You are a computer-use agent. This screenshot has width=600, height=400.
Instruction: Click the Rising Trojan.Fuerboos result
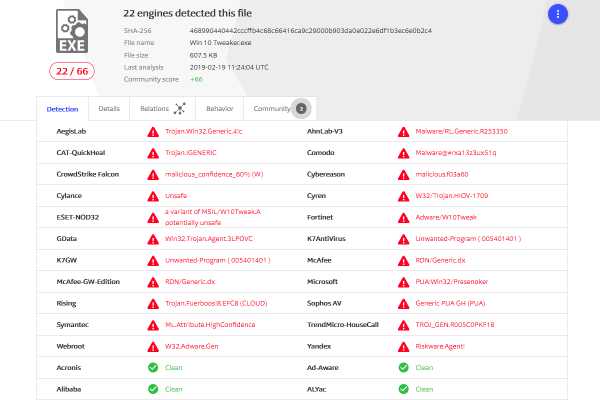pos(216,303)
